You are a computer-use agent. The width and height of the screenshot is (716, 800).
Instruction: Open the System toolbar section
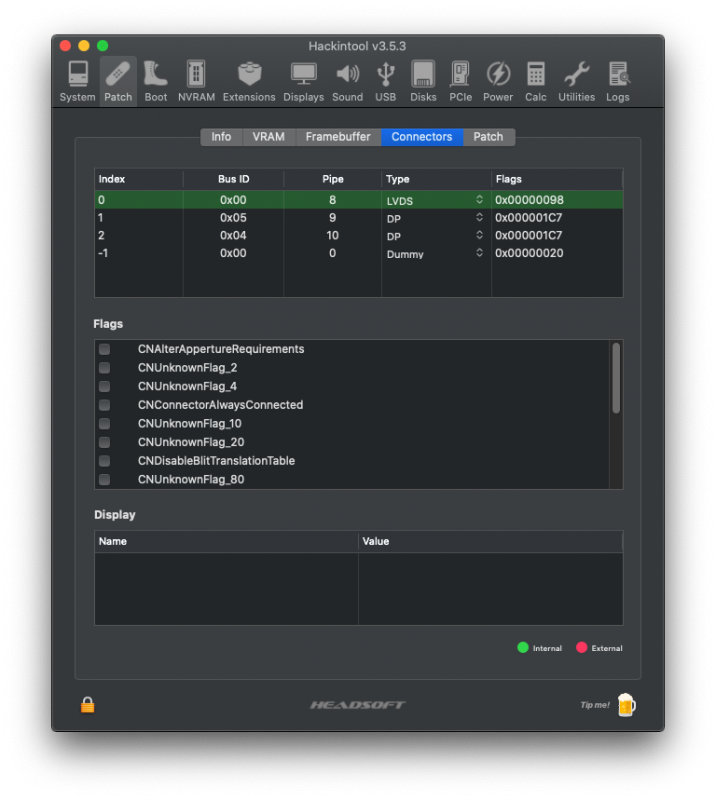pos(77,81)
